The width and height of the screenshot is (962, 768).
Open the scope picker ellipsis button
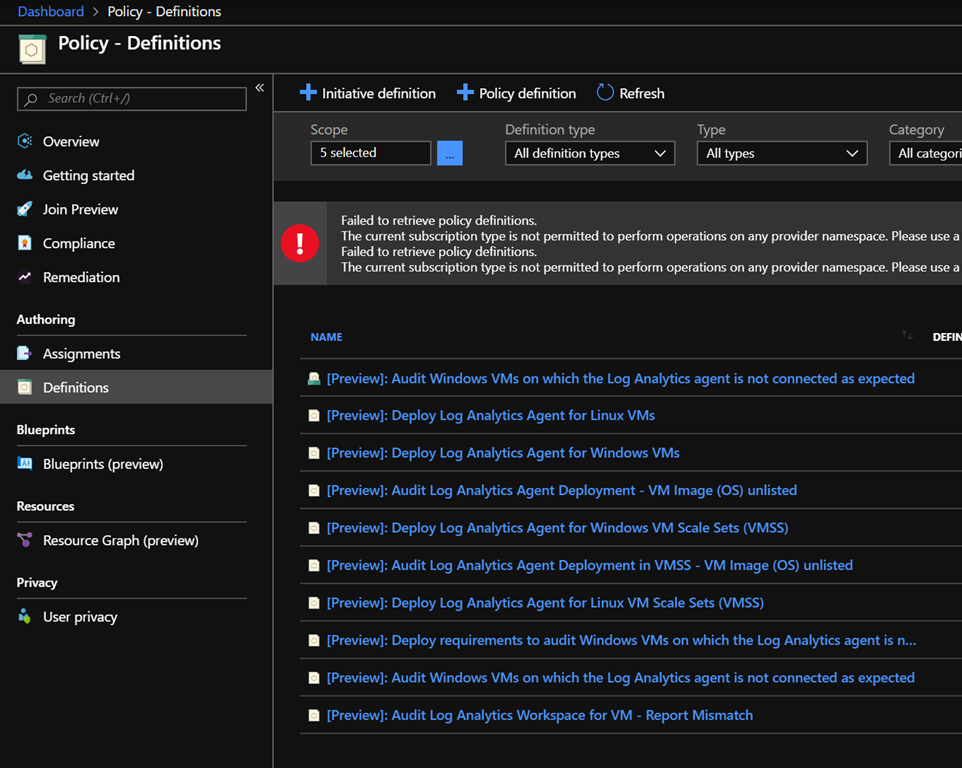click(x=449, y=153)
